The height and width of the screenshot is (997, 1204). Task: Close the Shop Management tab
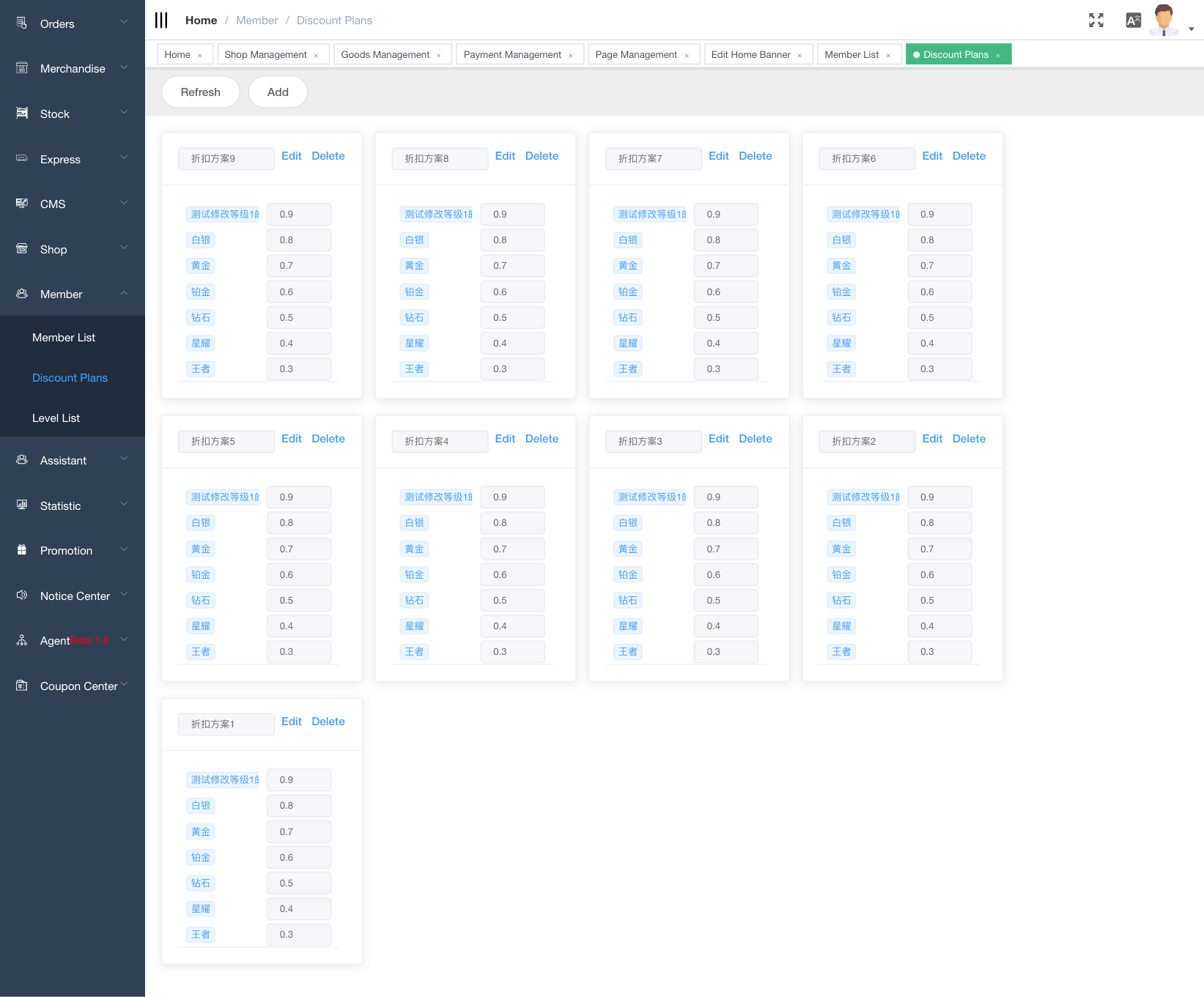tap(316, 56)
